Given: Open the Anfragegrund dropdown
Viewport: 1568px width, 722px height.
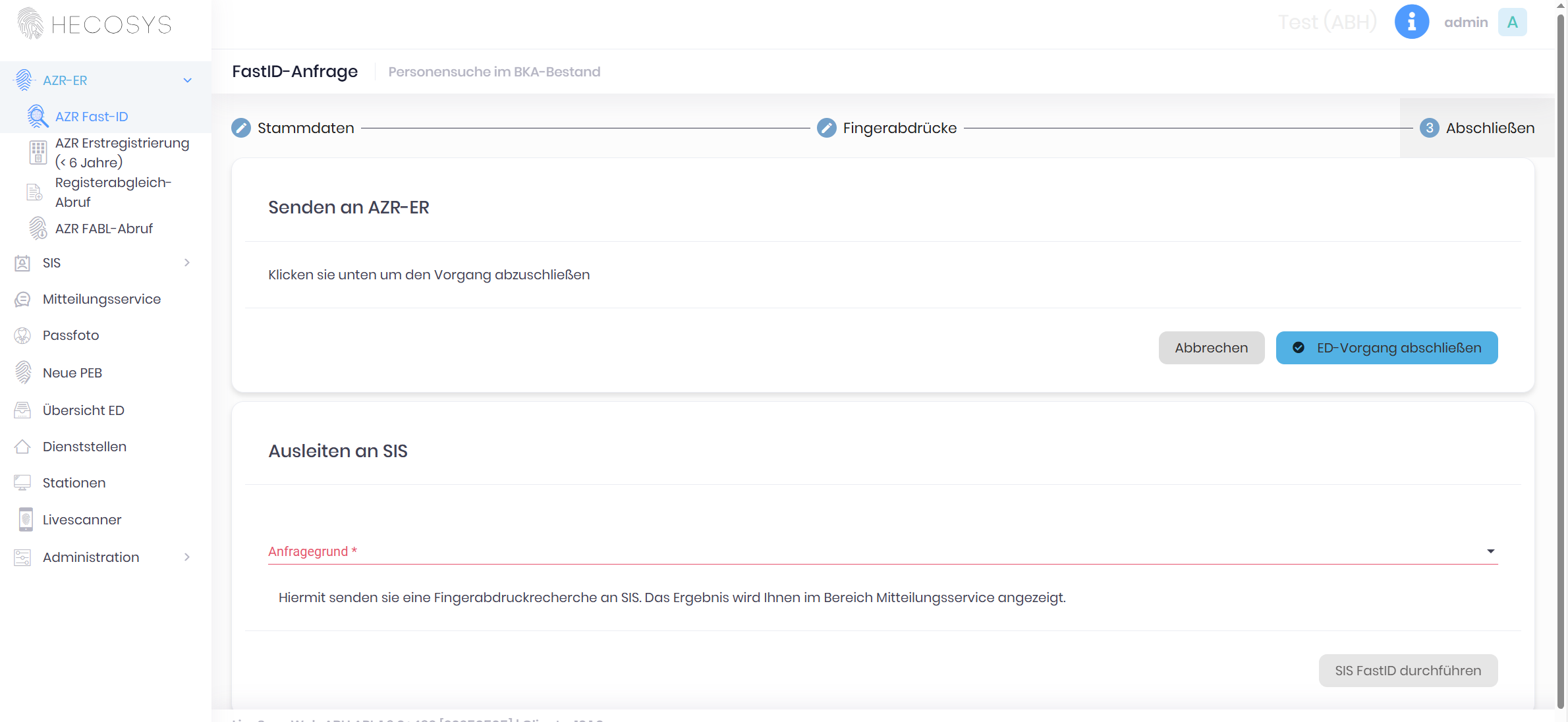Looking at the screenshot, I should tap(1490, 551).
